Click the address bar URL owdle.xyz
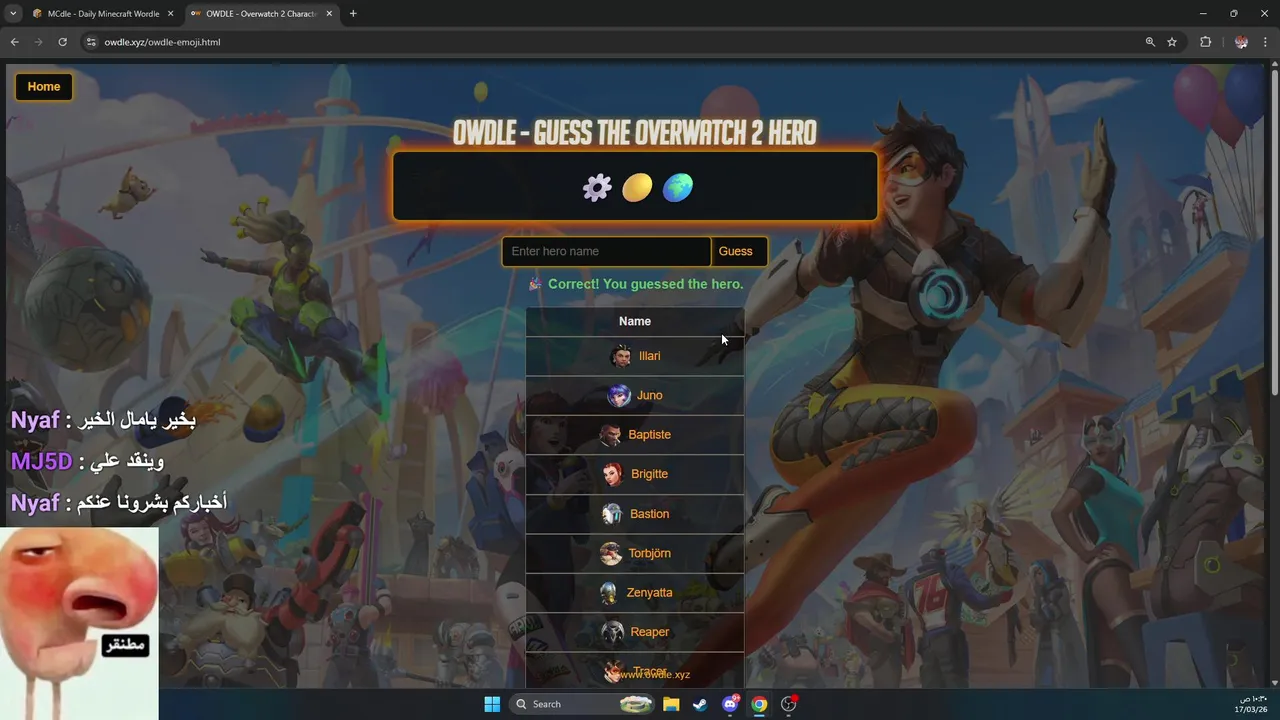The image size is (1280, 720). pyautogui.click(x=162, y=42)
